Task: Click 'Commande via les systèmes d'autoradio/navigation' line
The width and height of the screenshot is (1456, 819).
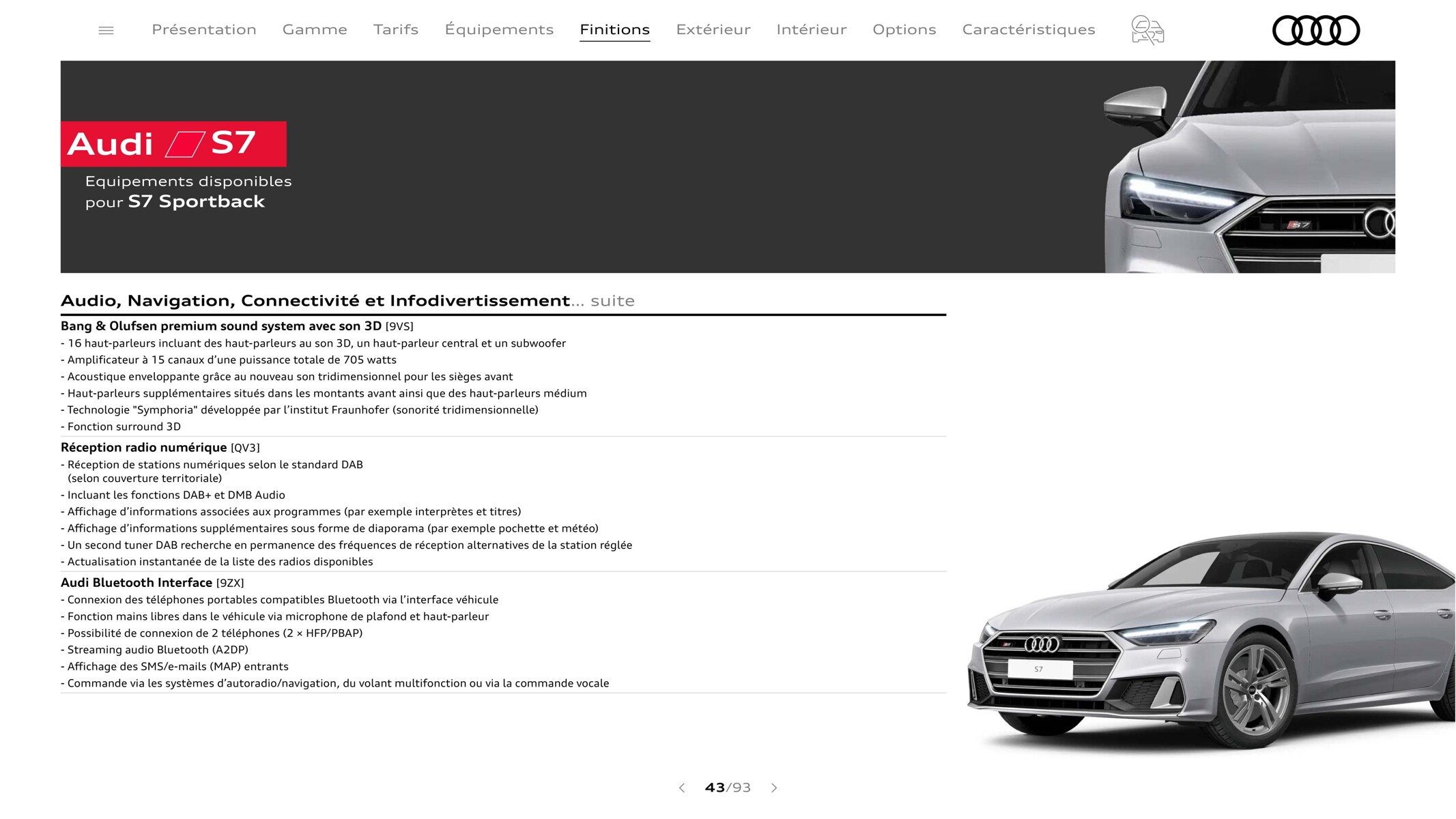Action: click(x=335, y=683)
